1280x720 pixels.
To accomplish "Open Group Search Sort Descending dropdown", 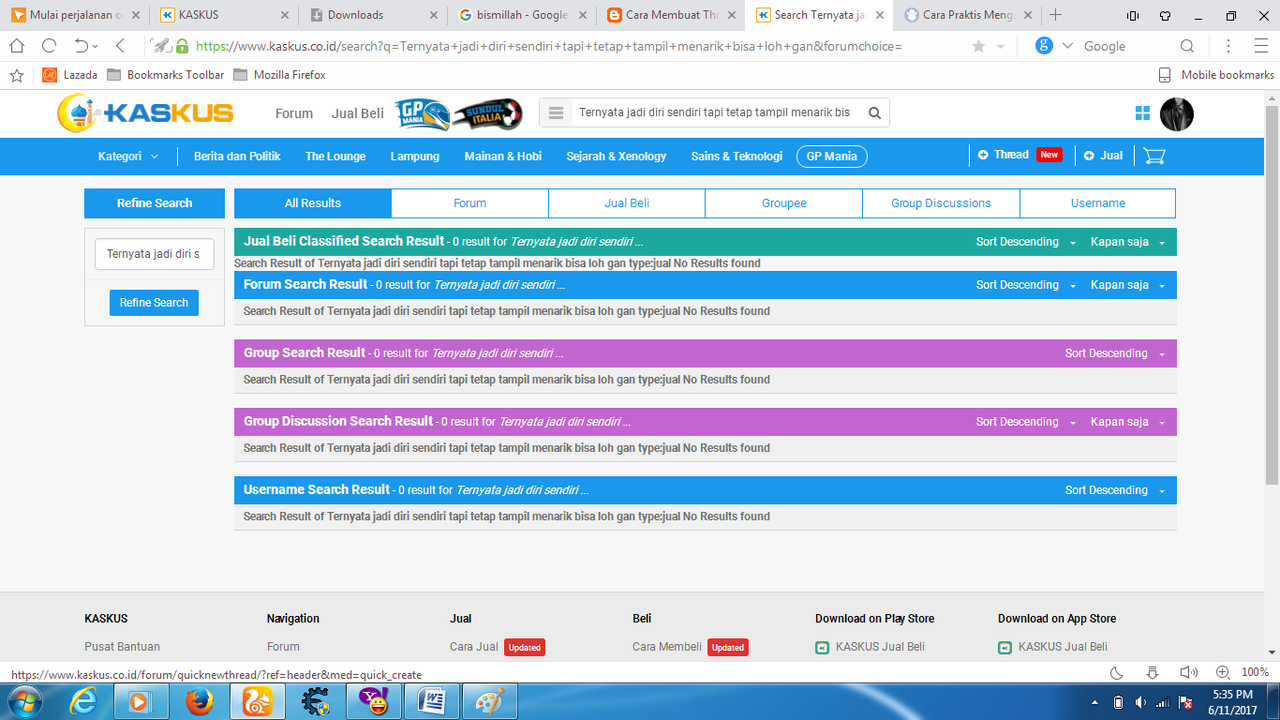I will (x=1115, y=353).
